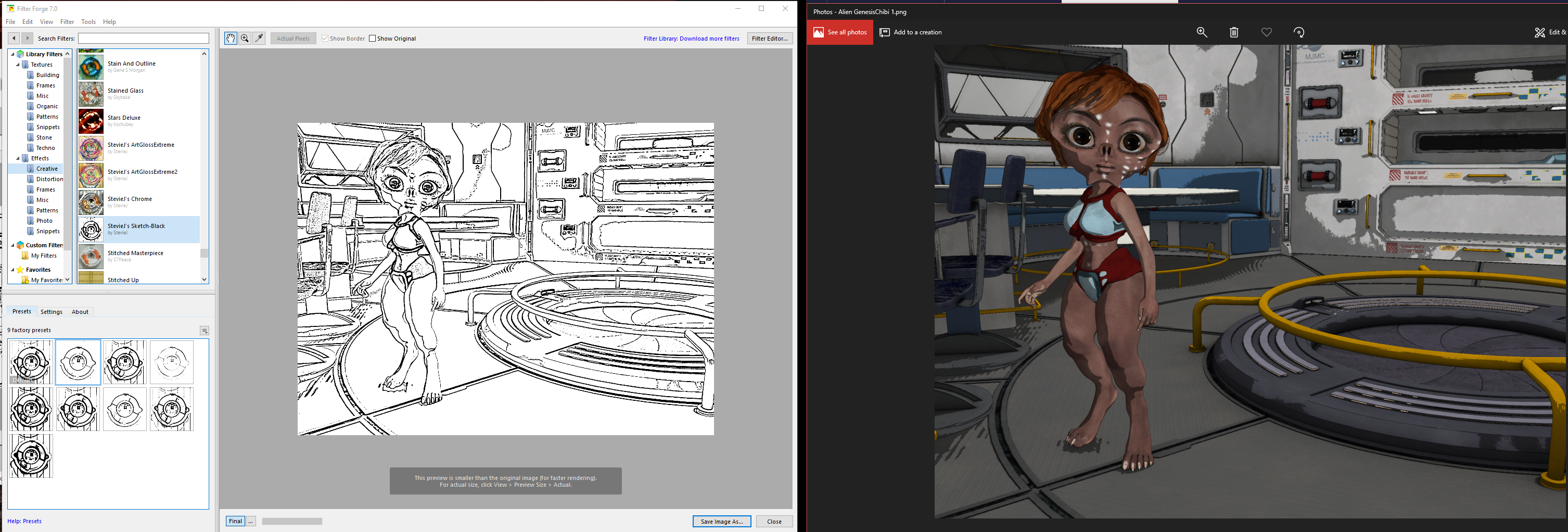
Task: Open the File menu
Action: pos(10,22)
